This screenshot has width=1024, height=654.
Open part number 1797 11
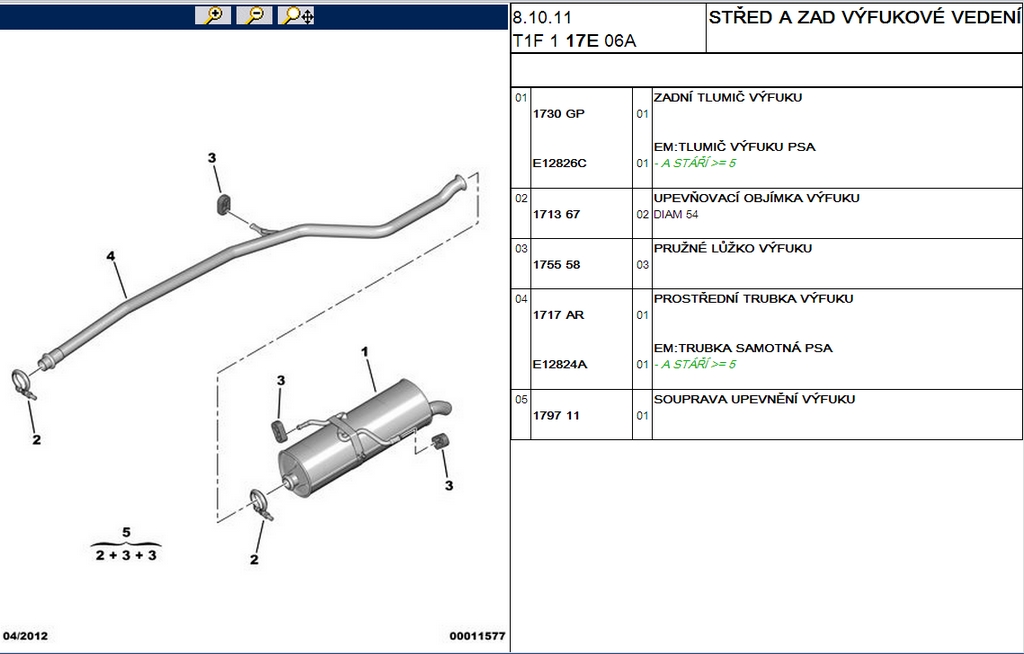[556, 416]
